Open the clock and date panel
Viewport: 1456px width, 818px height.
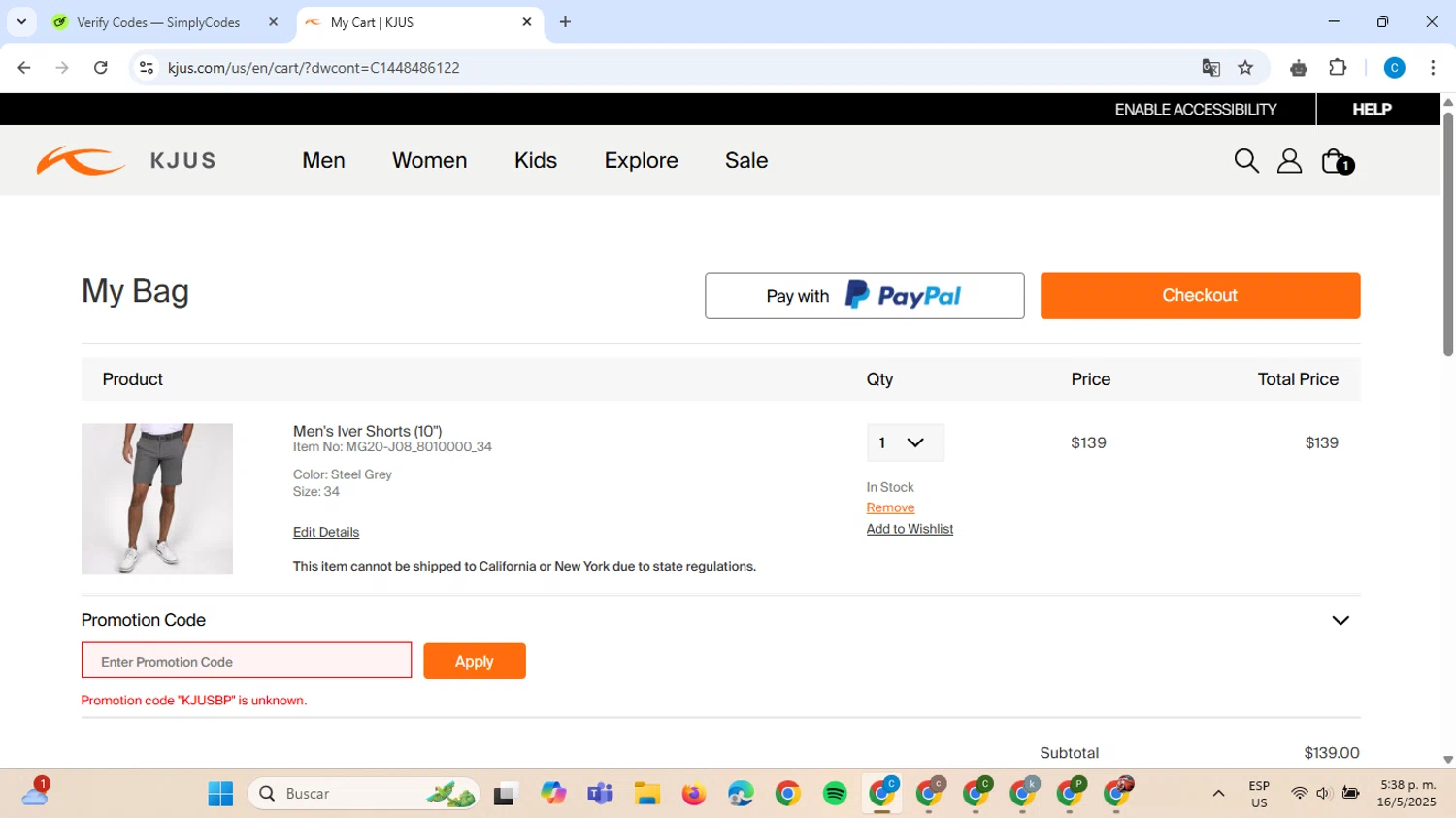pyautogui.click(x=1406, y=794)
